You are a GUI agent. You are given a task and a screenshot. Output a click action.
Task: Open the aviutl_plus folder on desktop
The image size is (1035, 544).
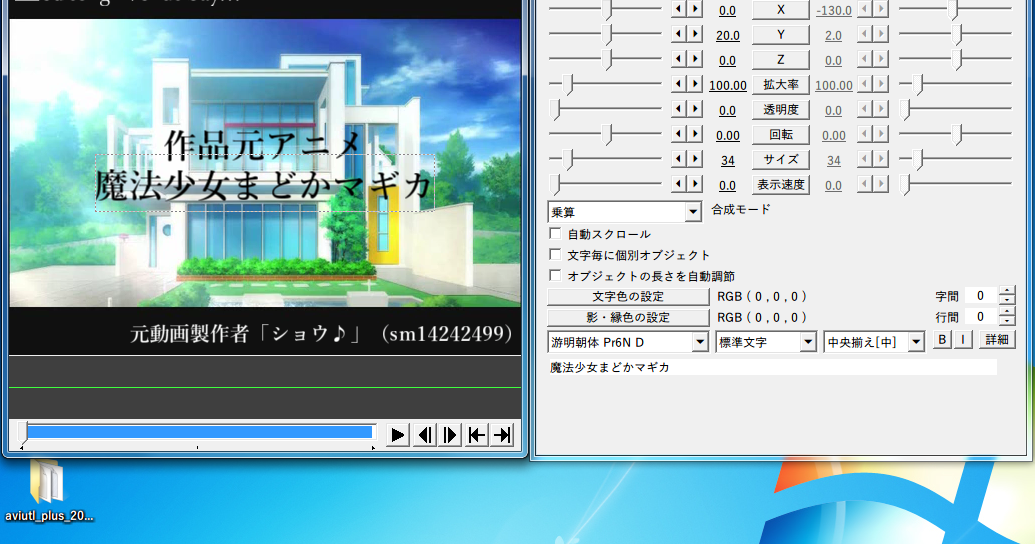pos(48,491)
